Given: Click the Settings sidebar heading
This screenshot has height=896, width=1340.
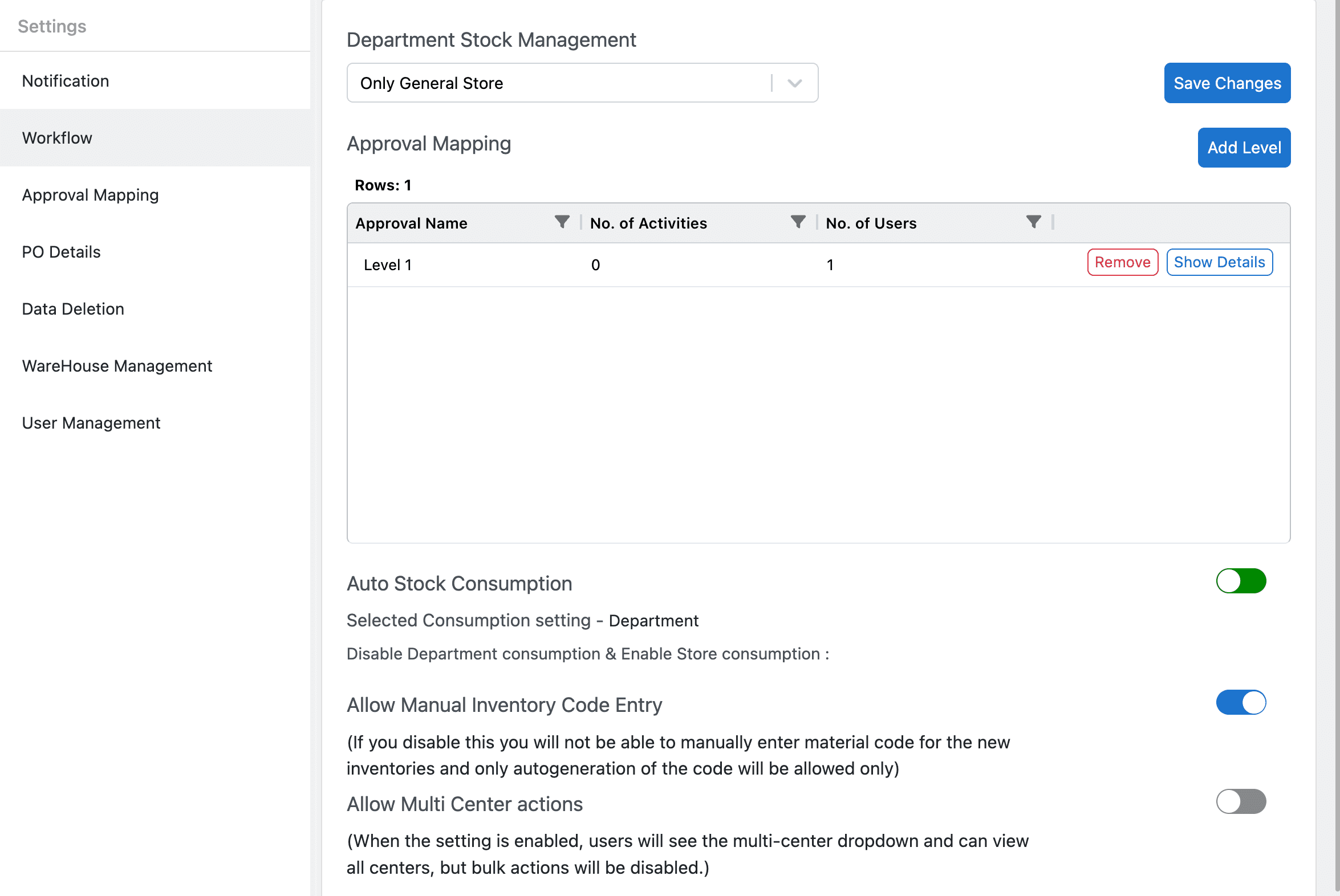Looking at the screenshot, I should click(52, 26).
